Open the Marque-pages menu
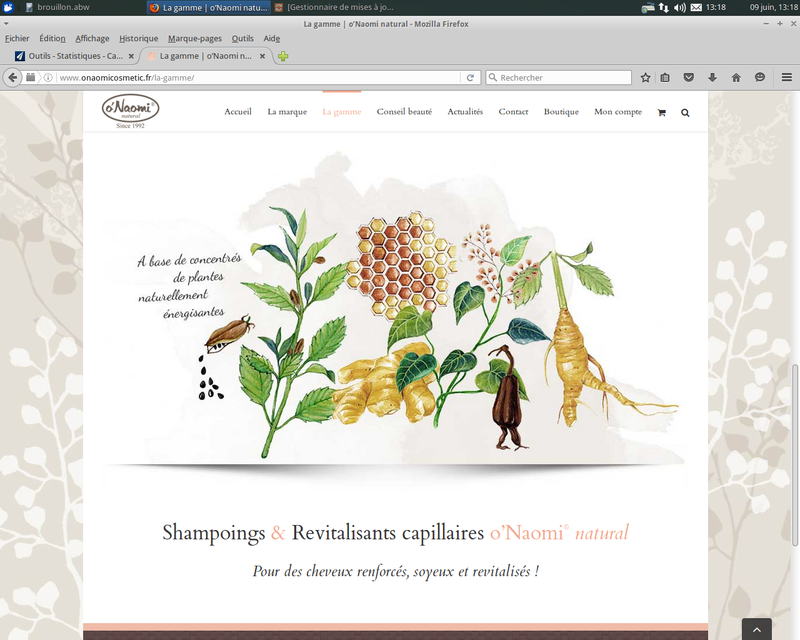 click(x=195, y=38)
